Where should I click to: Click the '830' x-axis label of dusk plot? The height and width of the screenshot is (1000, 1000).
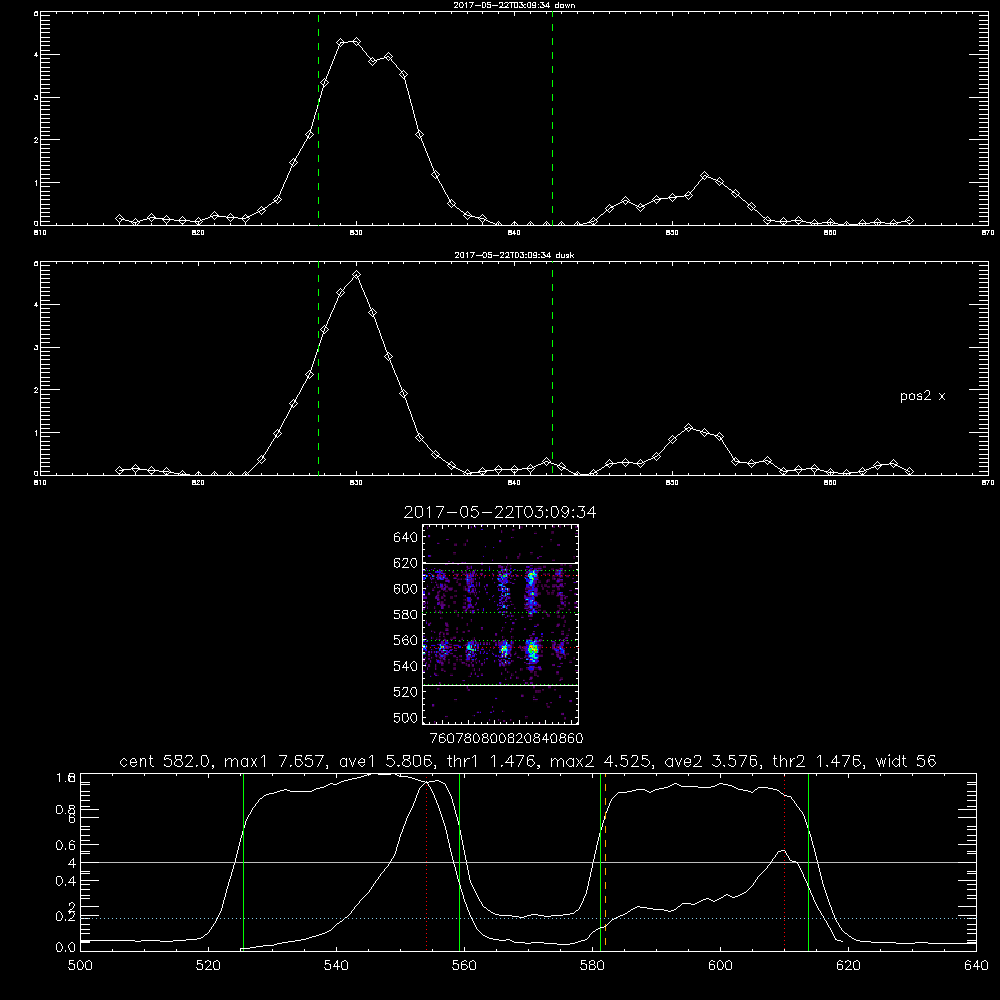pyautogui.click(x=356, y=483)
